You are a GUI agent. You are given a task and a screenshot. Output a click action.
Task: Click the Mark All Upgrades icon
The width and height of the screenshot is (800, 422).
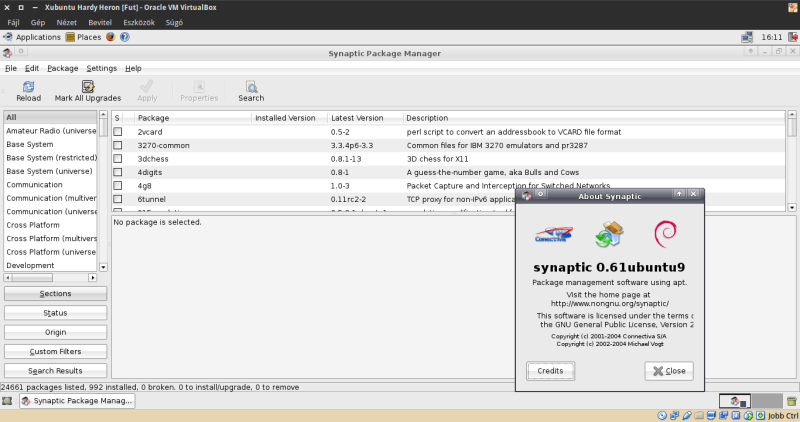tap(88, 86)
